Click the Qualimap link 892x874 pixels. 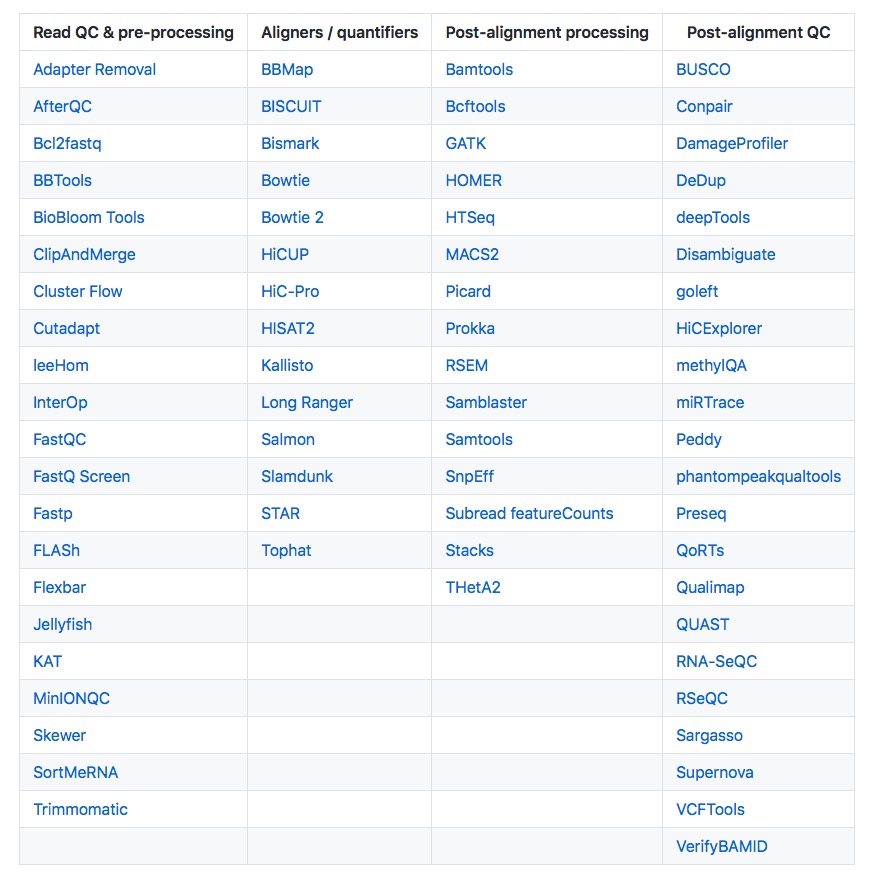pyautogui.click(x=710, y=587)
